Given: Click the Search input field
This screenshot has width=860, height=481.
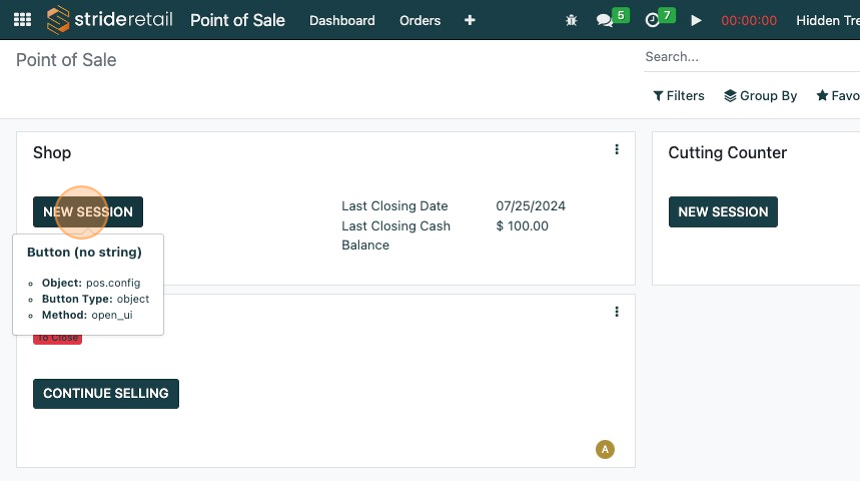Looking at the screenshot, I should pos(750,57).
